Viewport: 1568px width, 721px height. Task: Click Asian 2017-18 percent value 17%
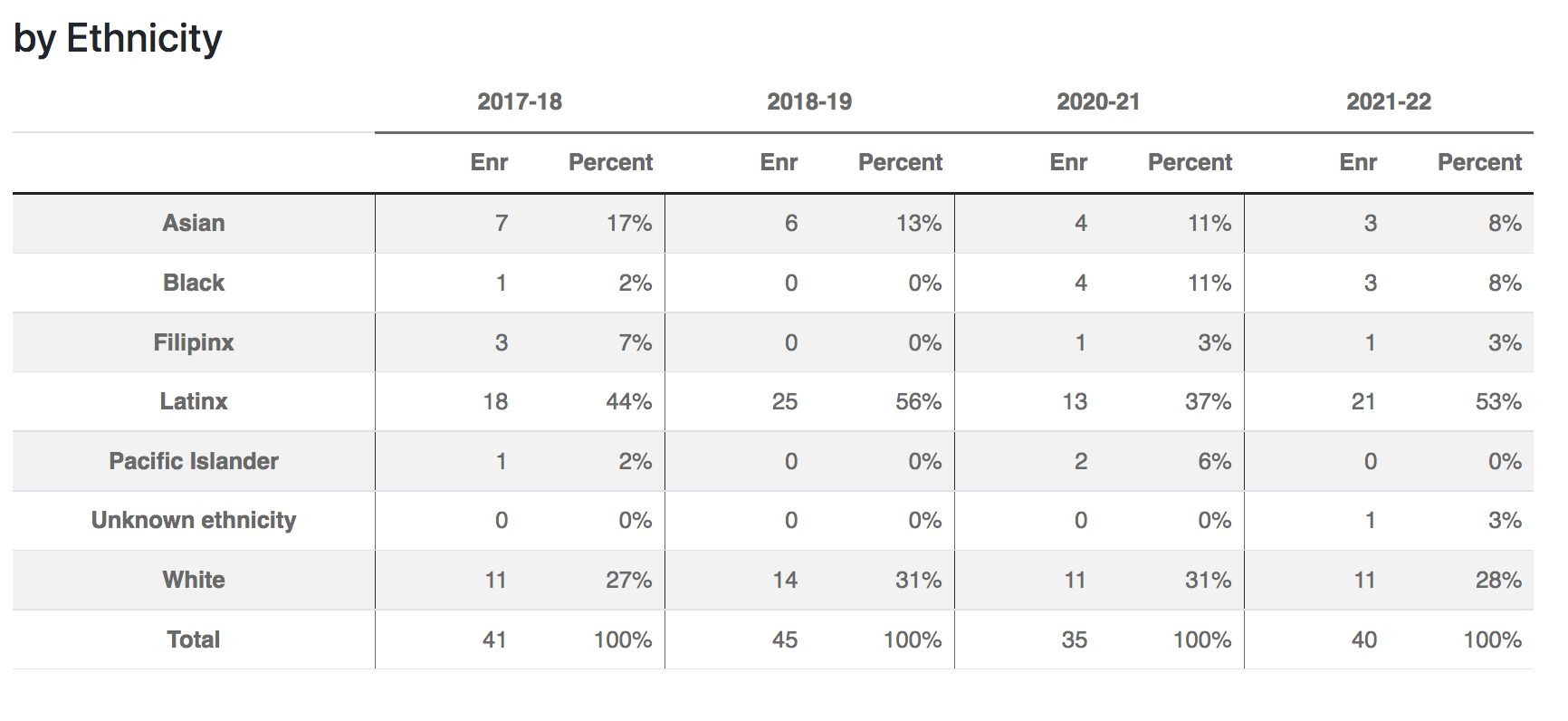629,223
